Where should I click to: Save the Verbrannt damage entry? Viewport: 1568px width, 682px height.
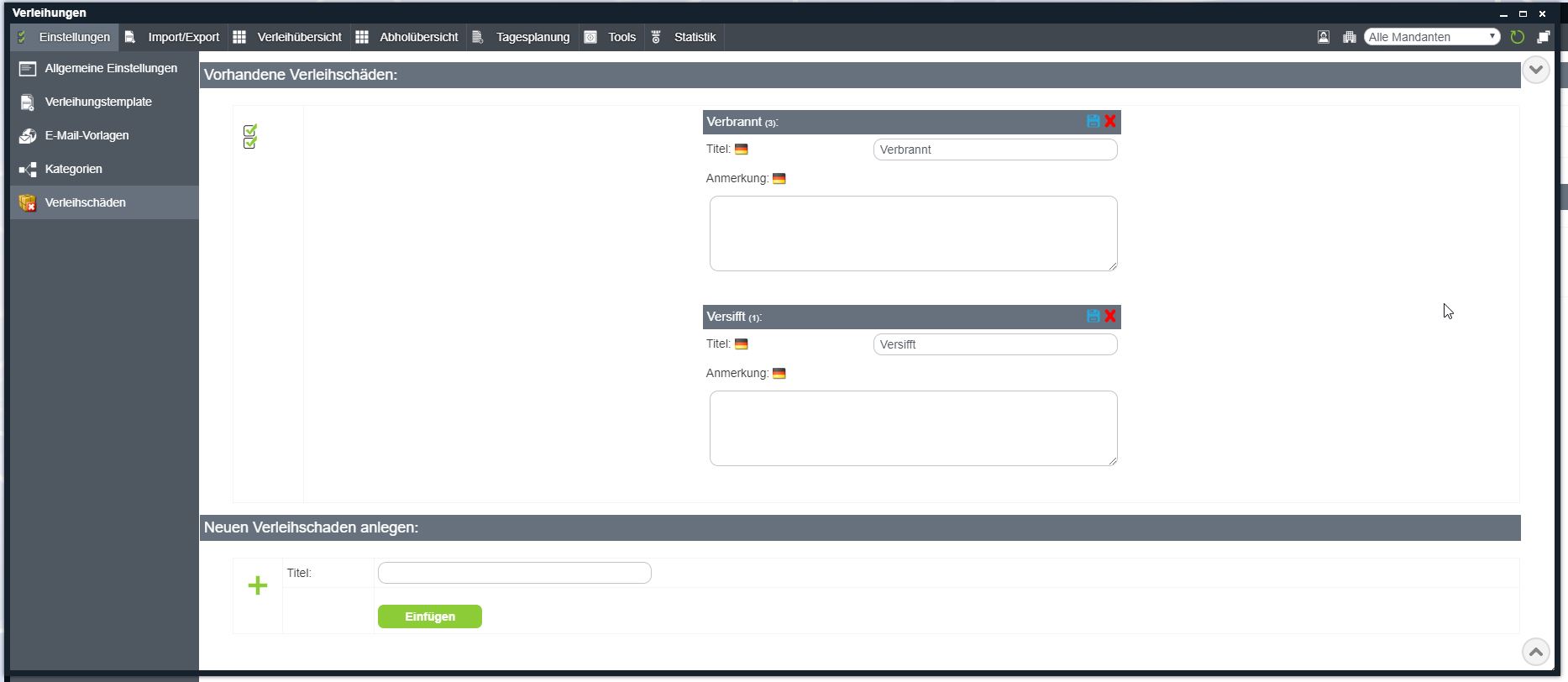pyautogui.click(x=1093, y=121)
